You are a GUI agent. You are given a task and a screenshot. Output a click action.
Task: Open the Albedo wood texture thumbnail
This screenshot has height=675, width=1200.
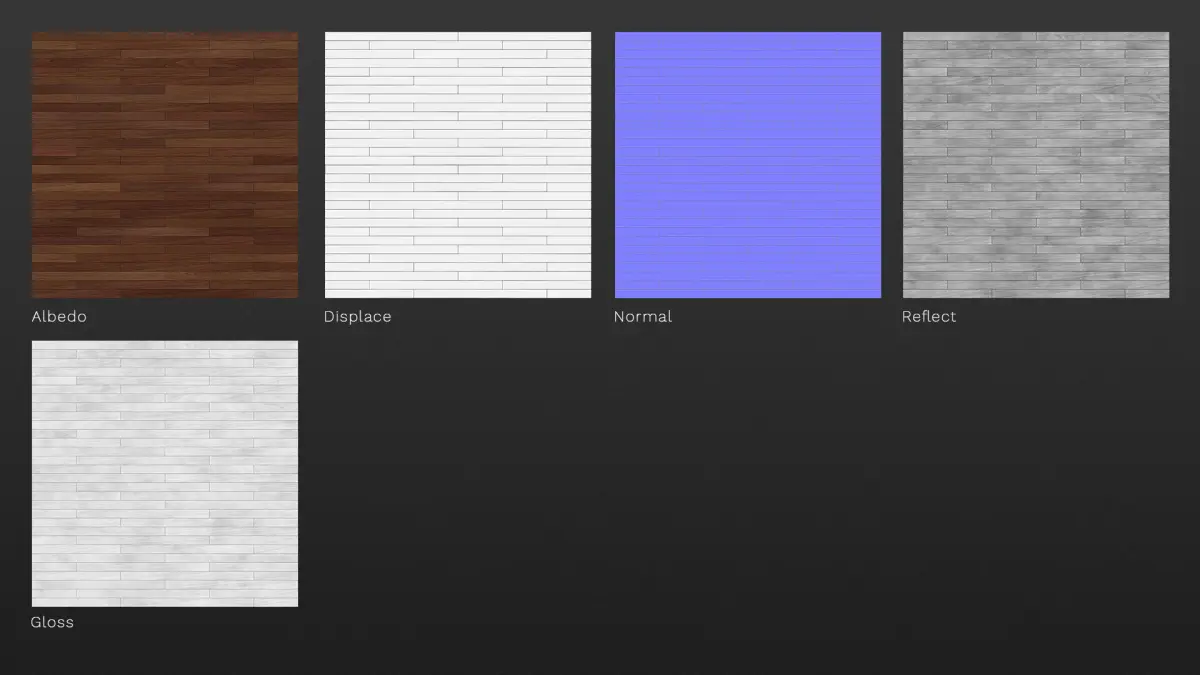(165, 165)
